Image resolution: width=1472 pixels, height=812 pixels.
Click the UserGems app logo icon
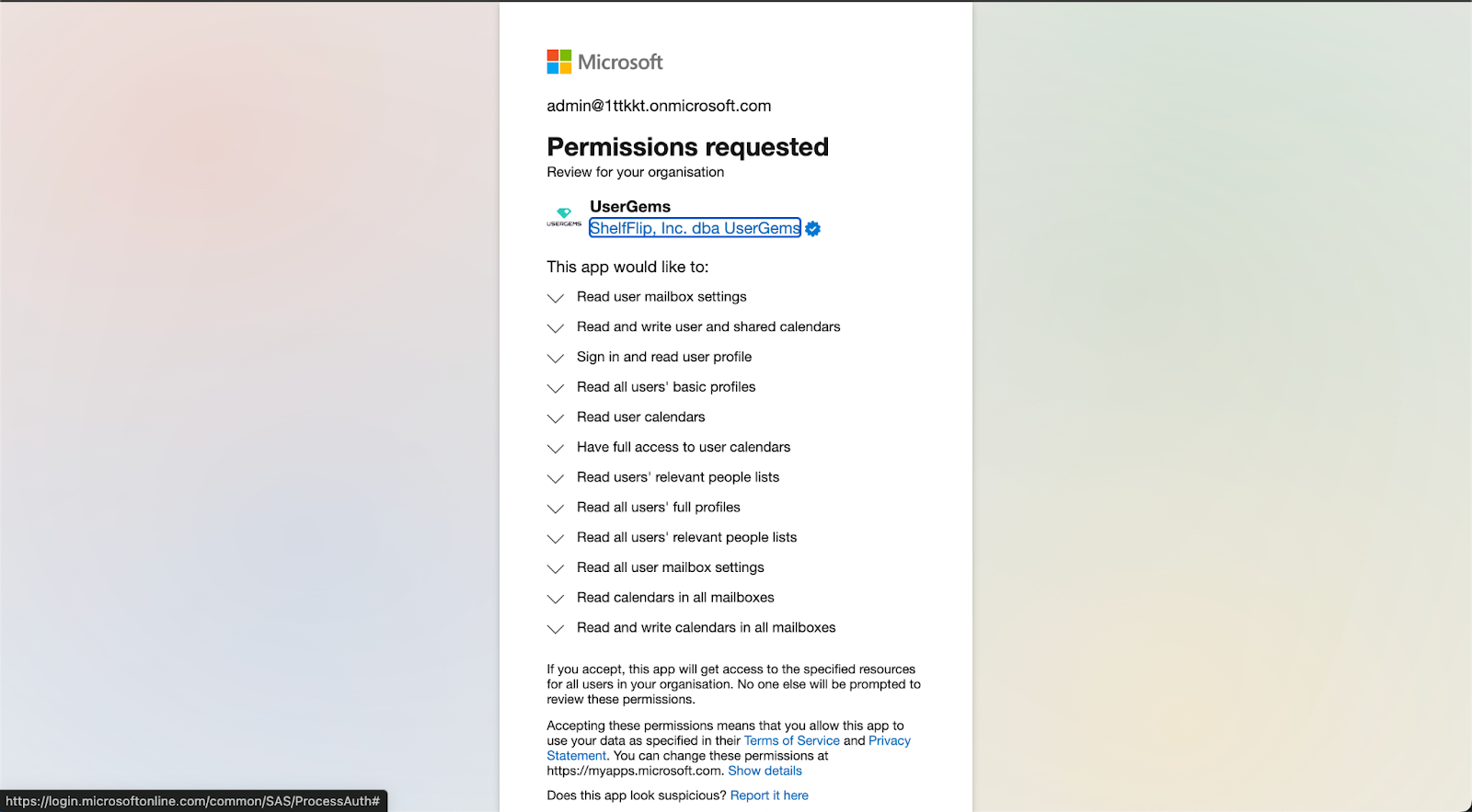[564, 217]
